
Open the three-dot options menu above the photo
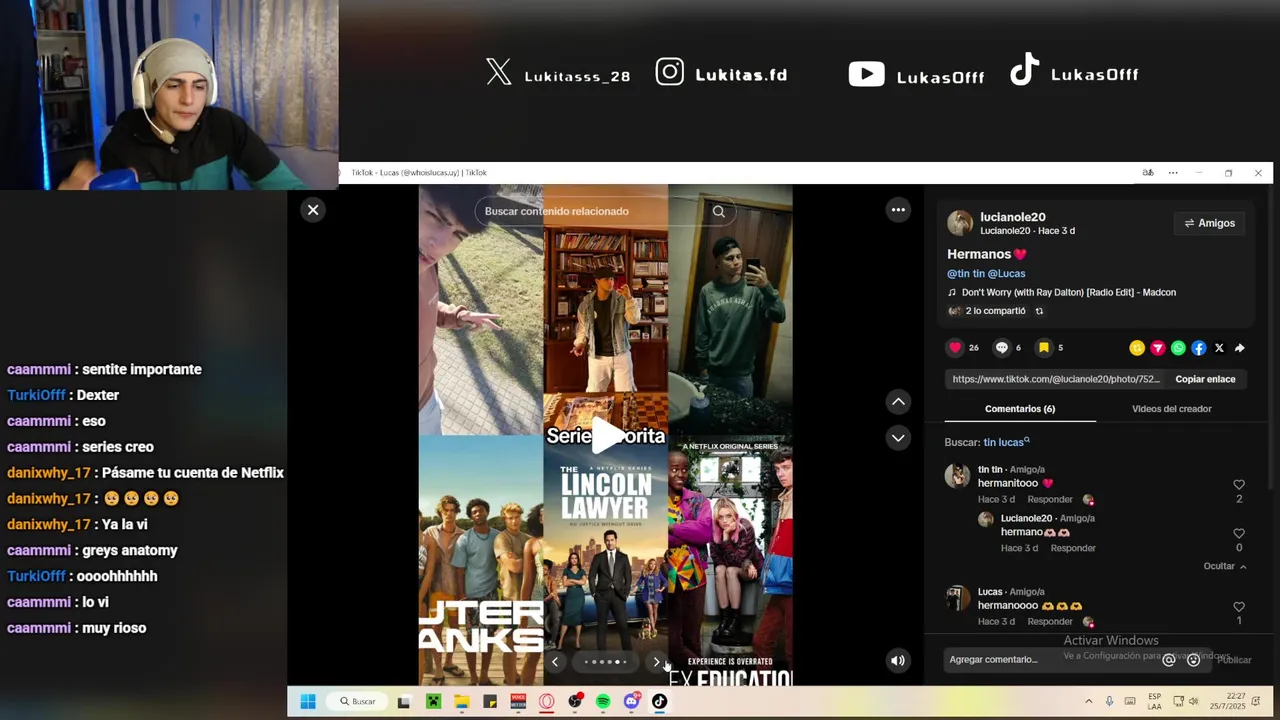pyautogui.click(x=898, y=210)
